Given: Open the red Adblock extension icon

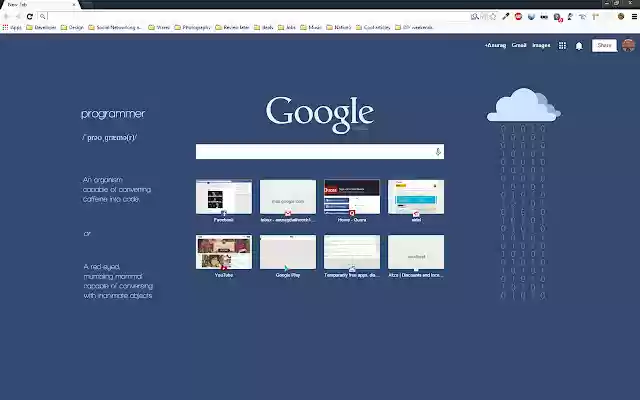Looking at the screenshot, I should [x=518, y=16].
